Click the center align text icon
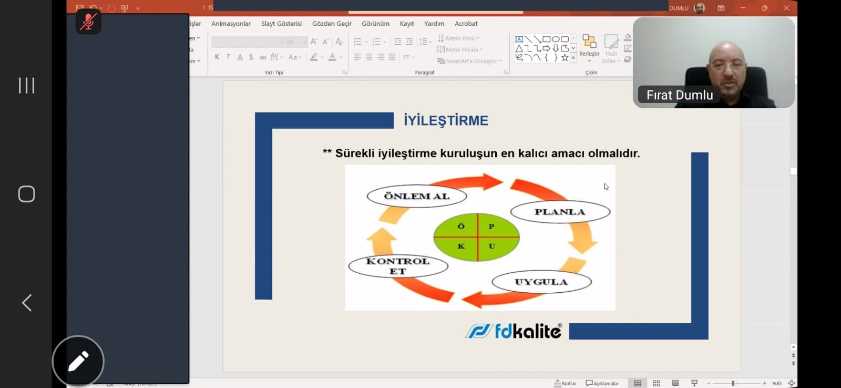841x388 pixels. [368, 57]
